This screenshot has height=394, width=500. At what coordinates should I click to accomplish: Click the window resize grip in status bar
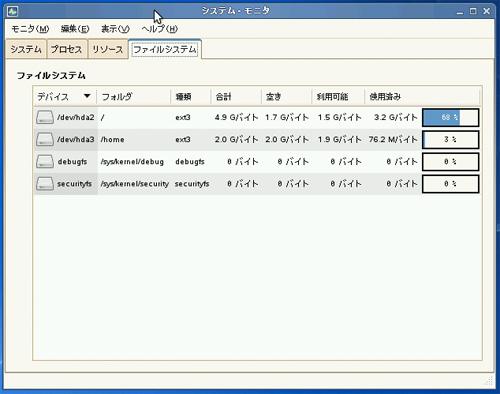pos(488,381)
